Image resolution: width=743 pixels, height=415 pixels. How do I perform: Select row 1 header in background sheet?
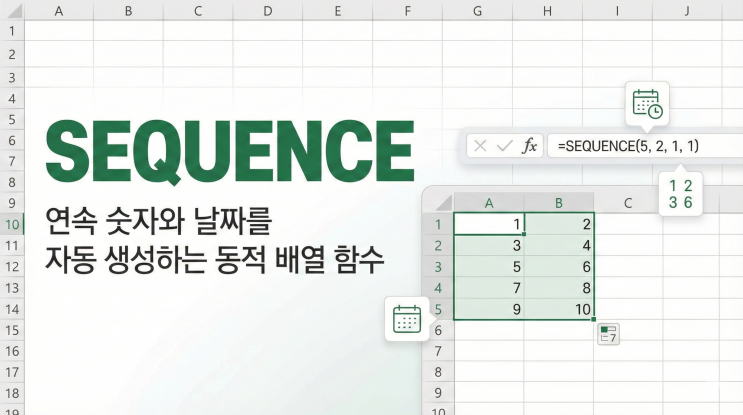[12, 31]
